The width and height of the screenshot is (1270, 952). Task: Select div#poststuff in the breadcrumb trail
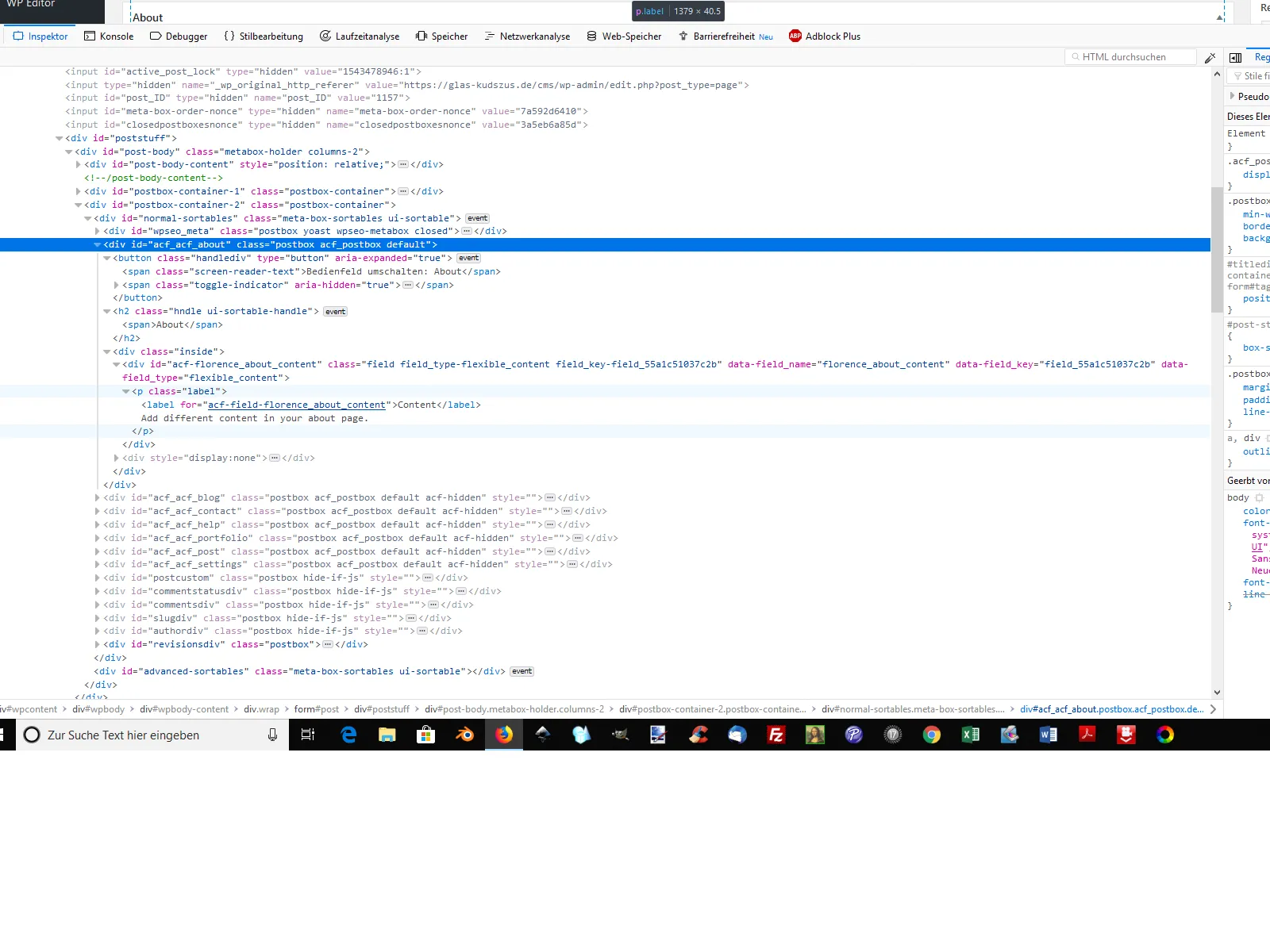(x=382, y=709)
